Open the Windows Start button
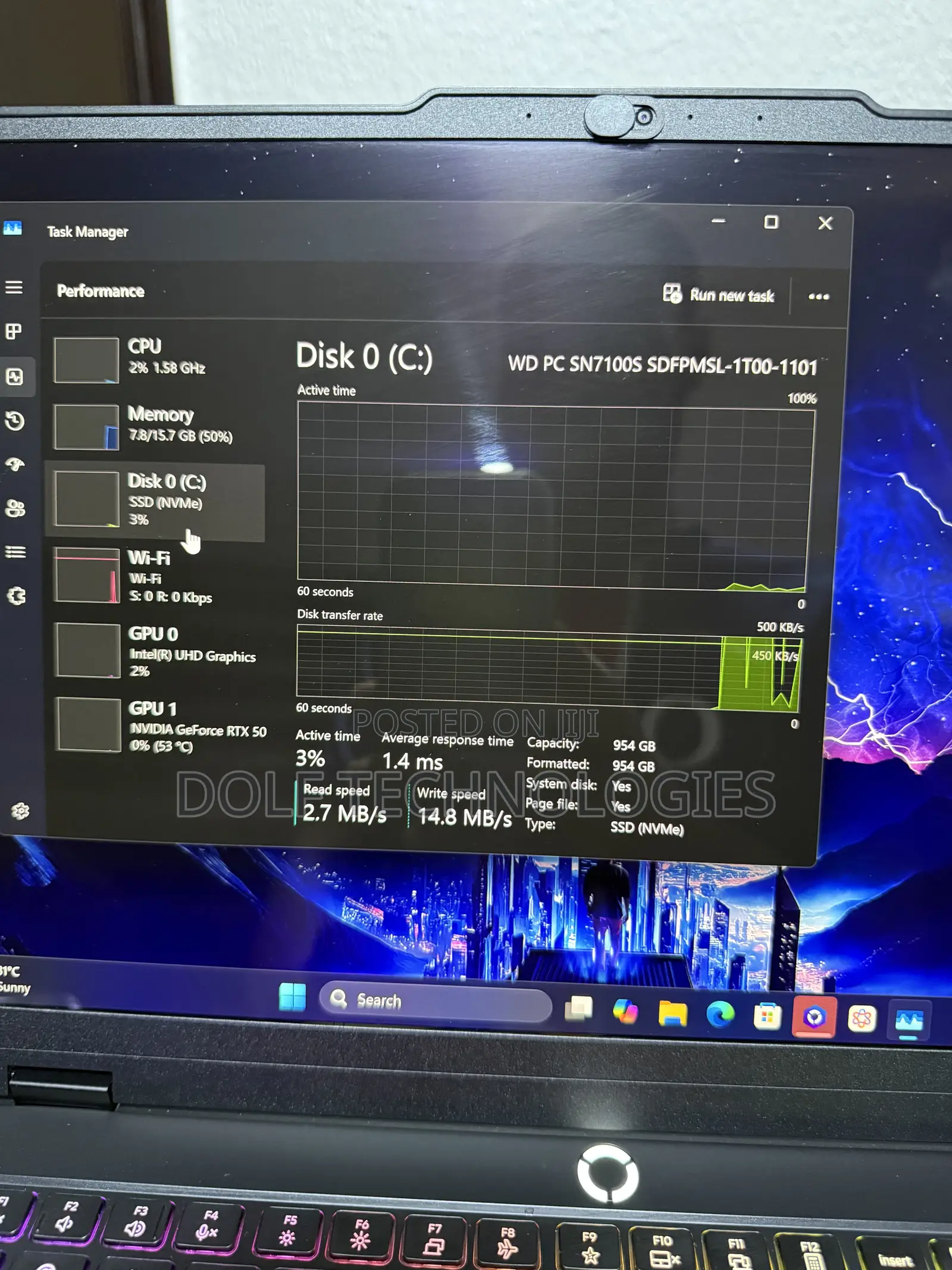The width and height of the screenshot is (952, 1270). pyautogui.click(x=292, y=997)
